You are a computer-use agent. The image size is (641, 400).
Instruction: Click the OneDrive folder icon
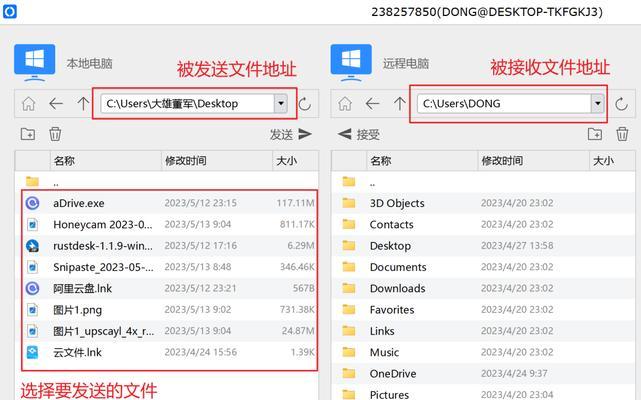coord(349,373)
